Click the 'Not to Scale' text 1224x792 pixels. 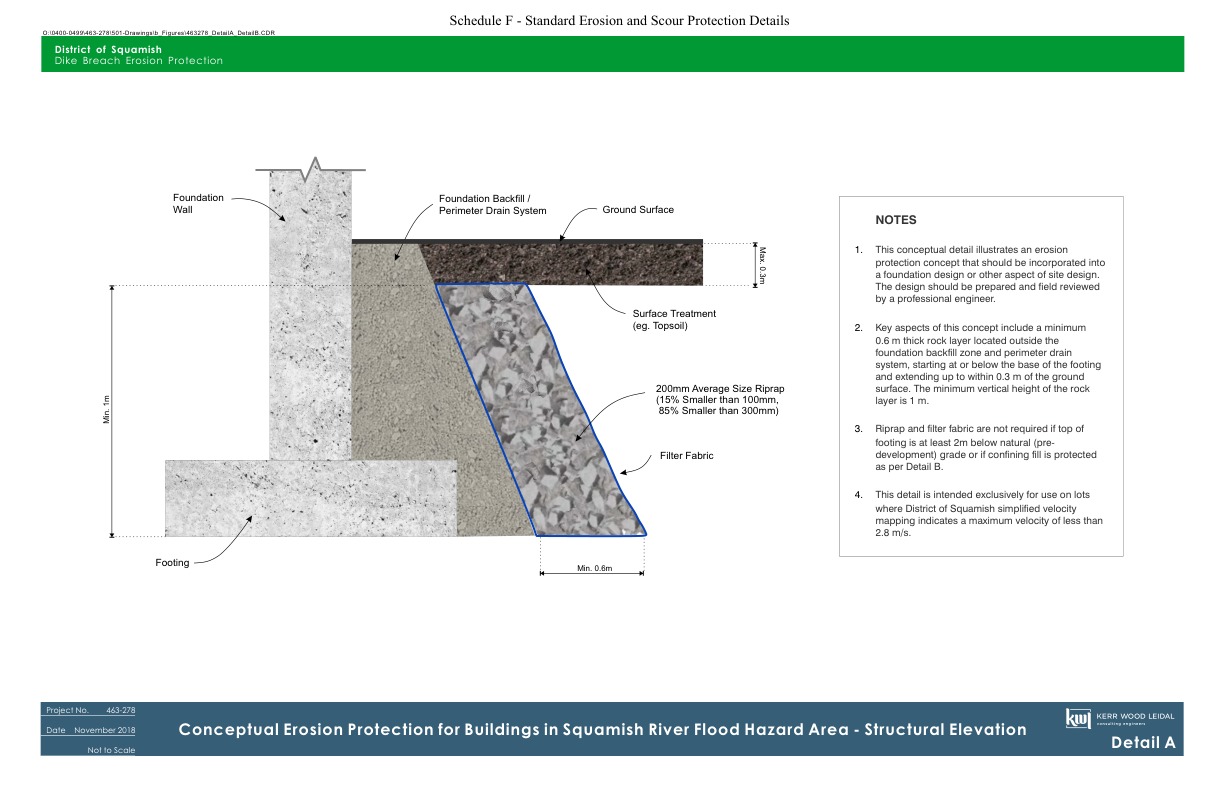pyautogui.click(x=111, y=750)
